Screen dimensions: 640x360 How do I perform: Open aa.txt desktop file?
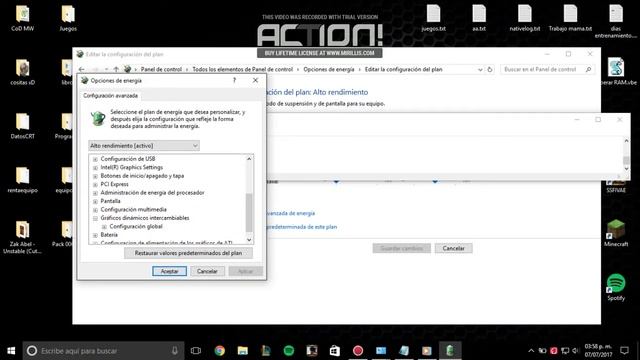click(x=479, y=18)
